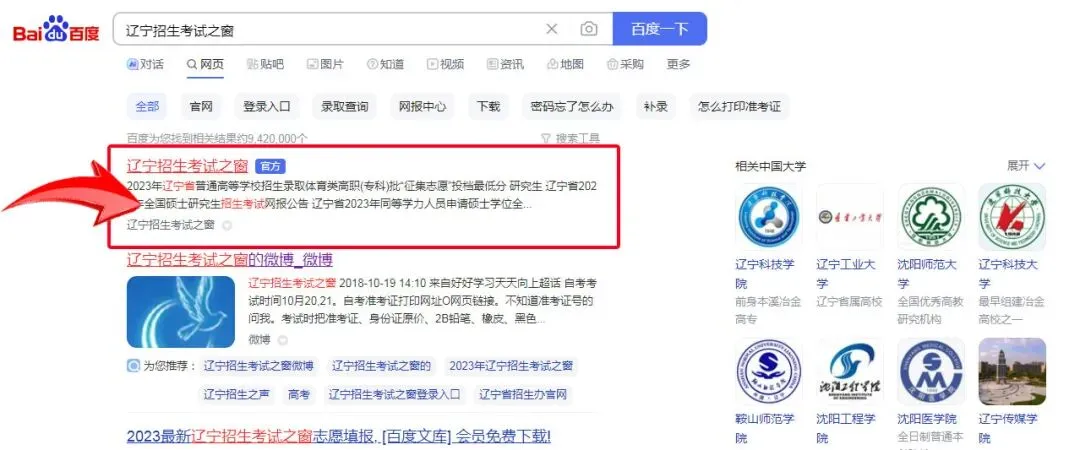Open the 沈阳工程学院 text link
This screenshot has width=1080, height=450.
[x=846, y=428]
